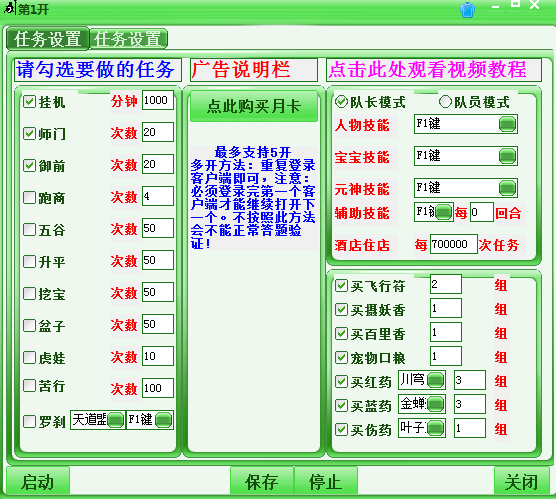Select the first 任务设置 tab
This screenshot has width=556, height=499.
pyautogui.click(x=48, y=39)
